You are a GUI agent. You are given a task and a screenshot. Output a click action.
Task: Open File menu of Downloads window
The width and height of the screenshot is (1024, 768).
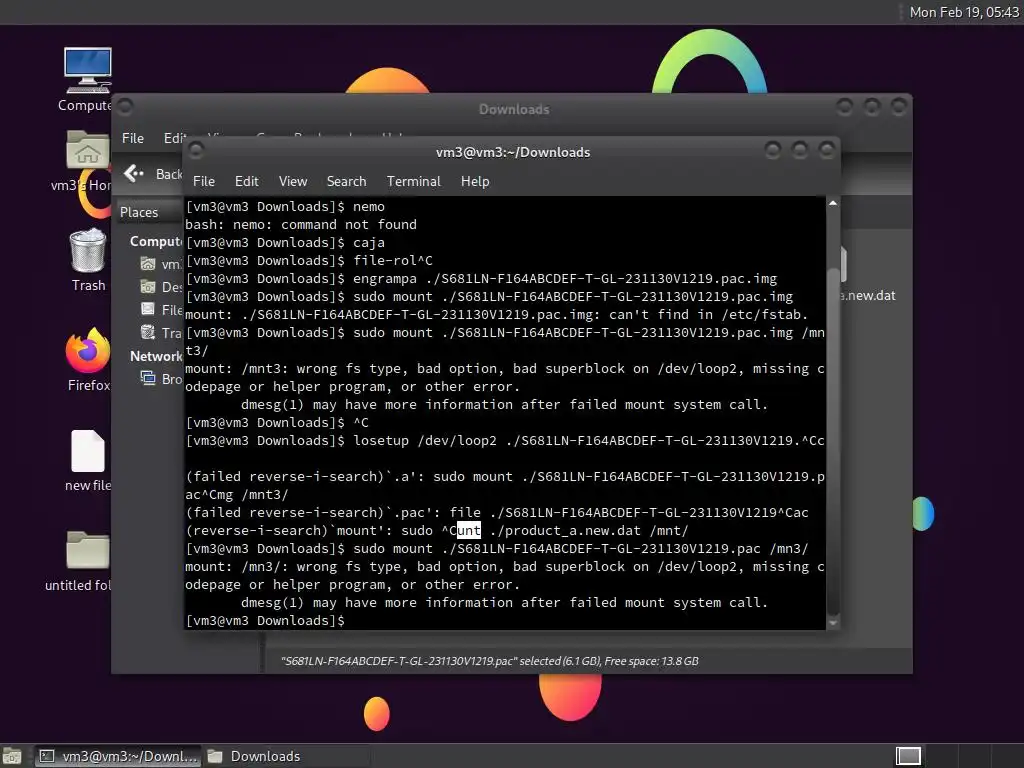click(x=133, y=138)
